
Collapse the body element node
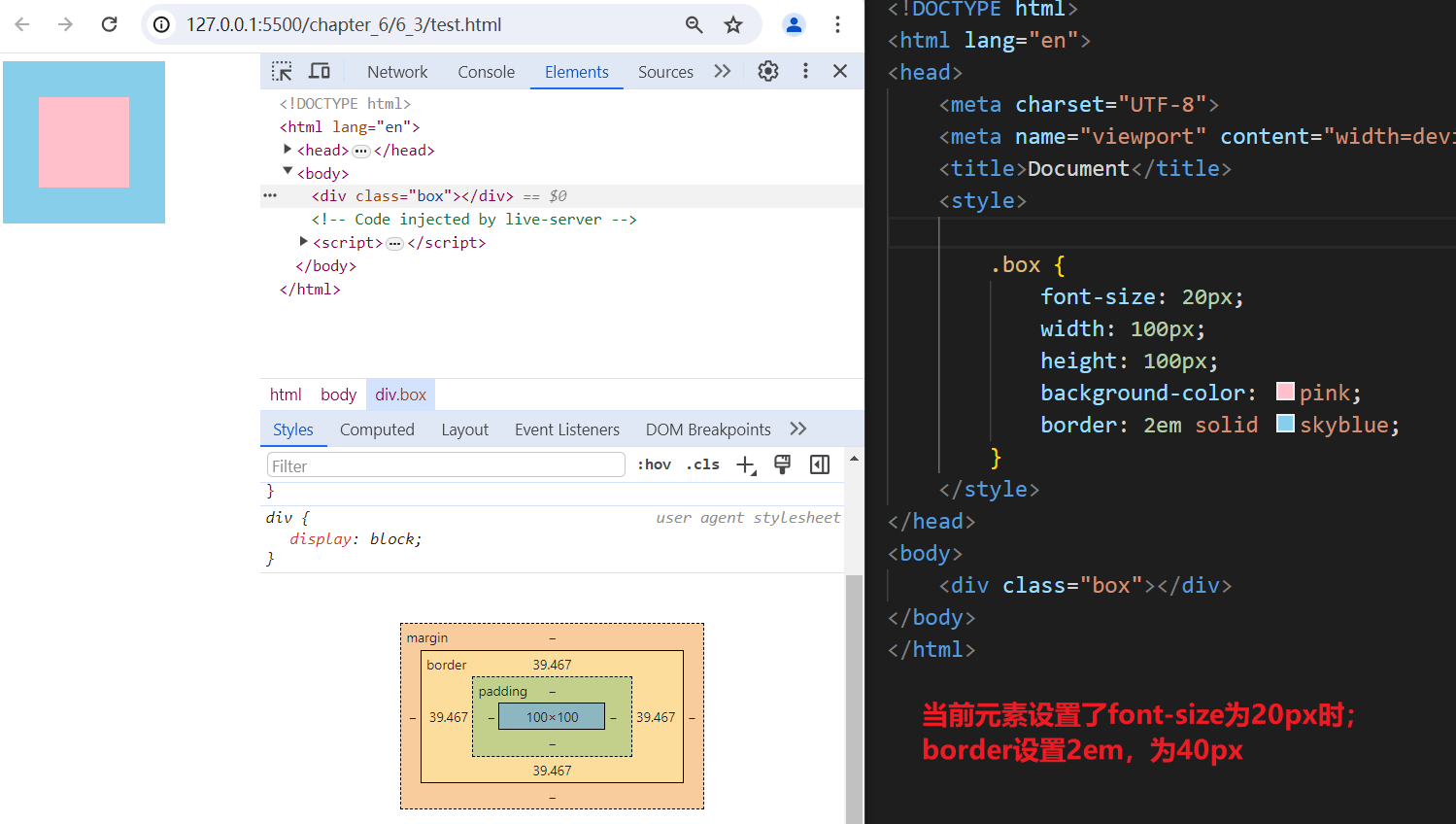point(288,171)
